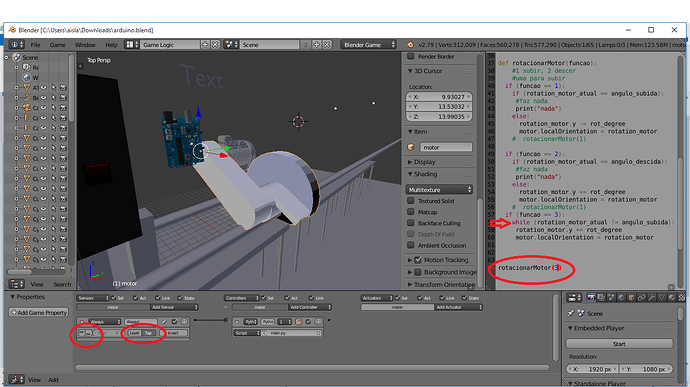Add a new screen layout with plus icon
Screen dimensions: 690x387
pos(205,44)
